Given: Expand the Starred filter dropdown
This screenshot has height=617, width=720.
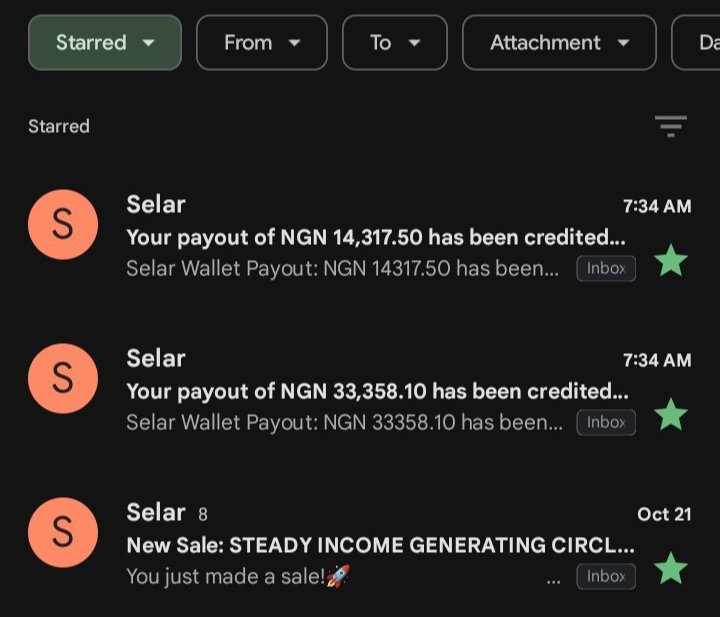Looking at the screenshot, I should (x=105, y=43).
